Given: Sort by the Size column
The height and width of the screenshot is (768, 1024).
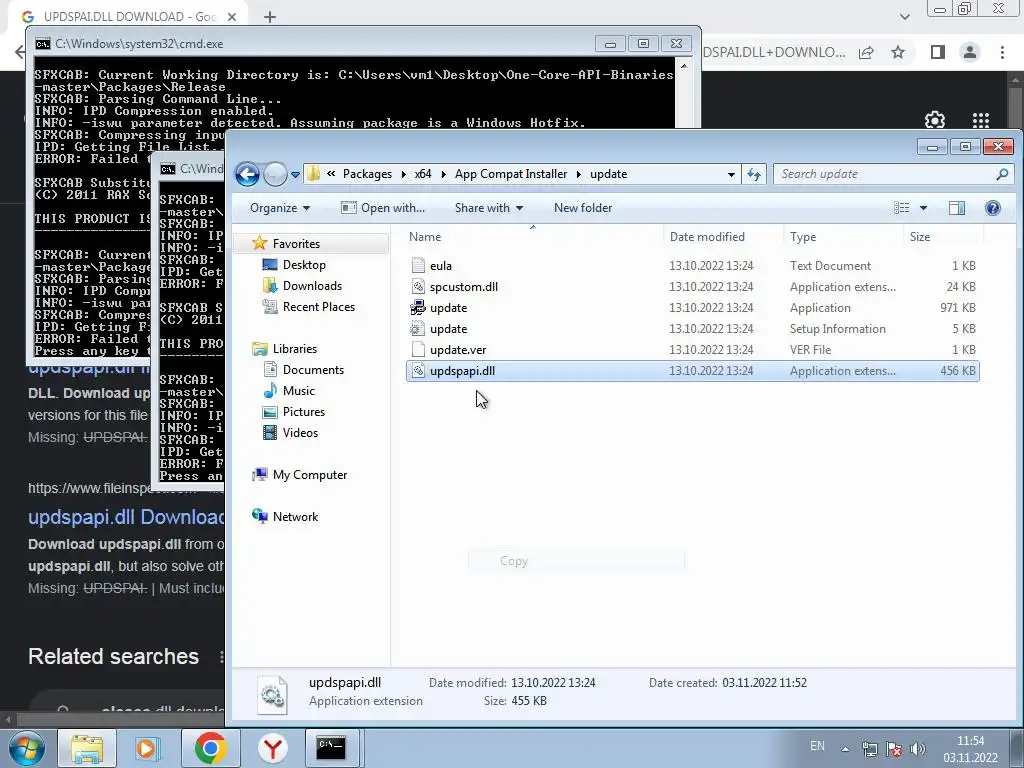Looking at the screenshot, I should pos(943,237).
